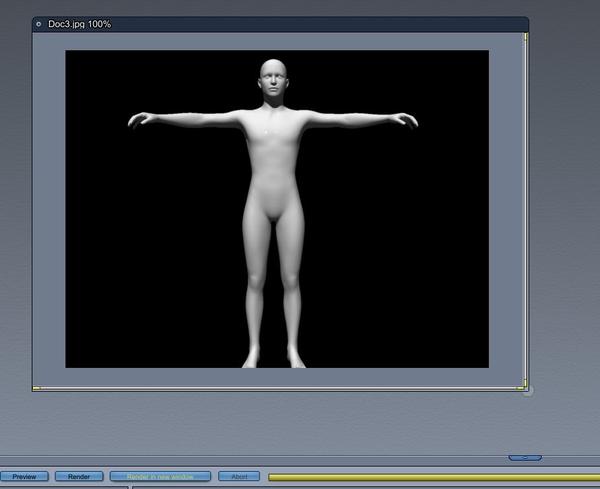The image size is (600, 489).
Task: Click the yellow render progress bar
Action: coord(434,477)
